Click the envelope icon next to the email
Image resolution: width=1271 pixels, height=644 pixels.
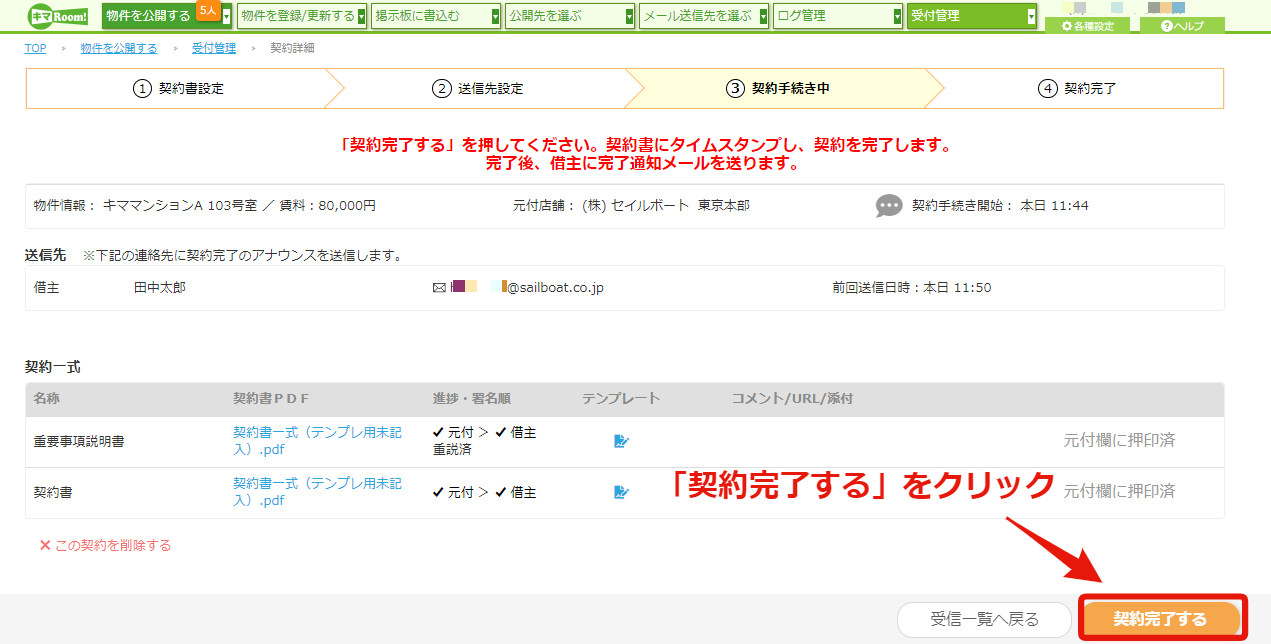coord(439,288)
